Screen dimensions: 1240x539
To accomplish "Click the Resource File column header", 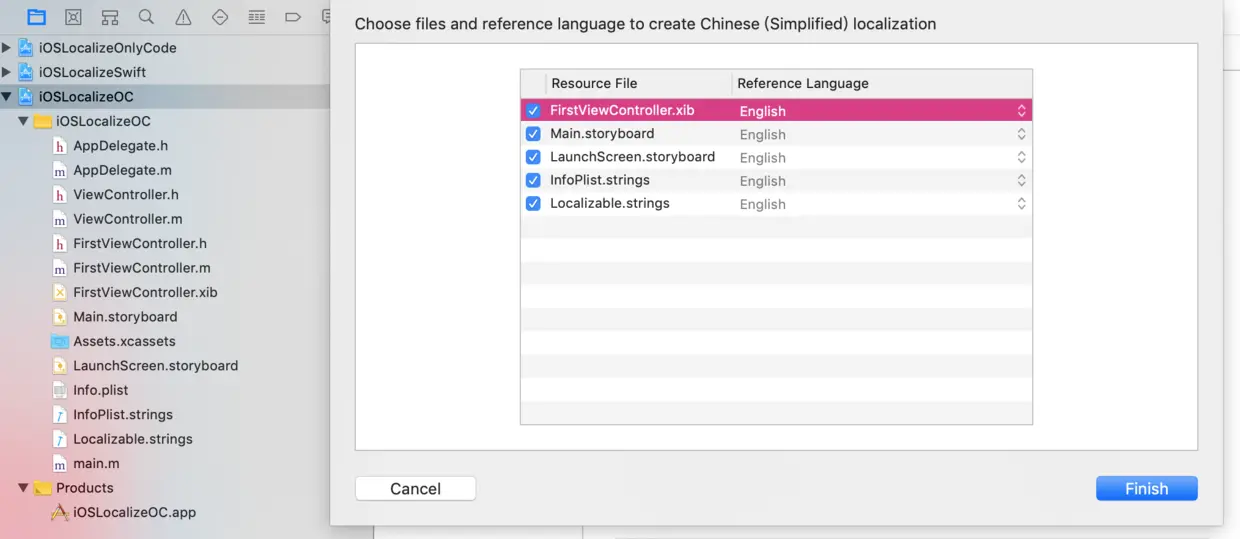I will pos(594,83).
